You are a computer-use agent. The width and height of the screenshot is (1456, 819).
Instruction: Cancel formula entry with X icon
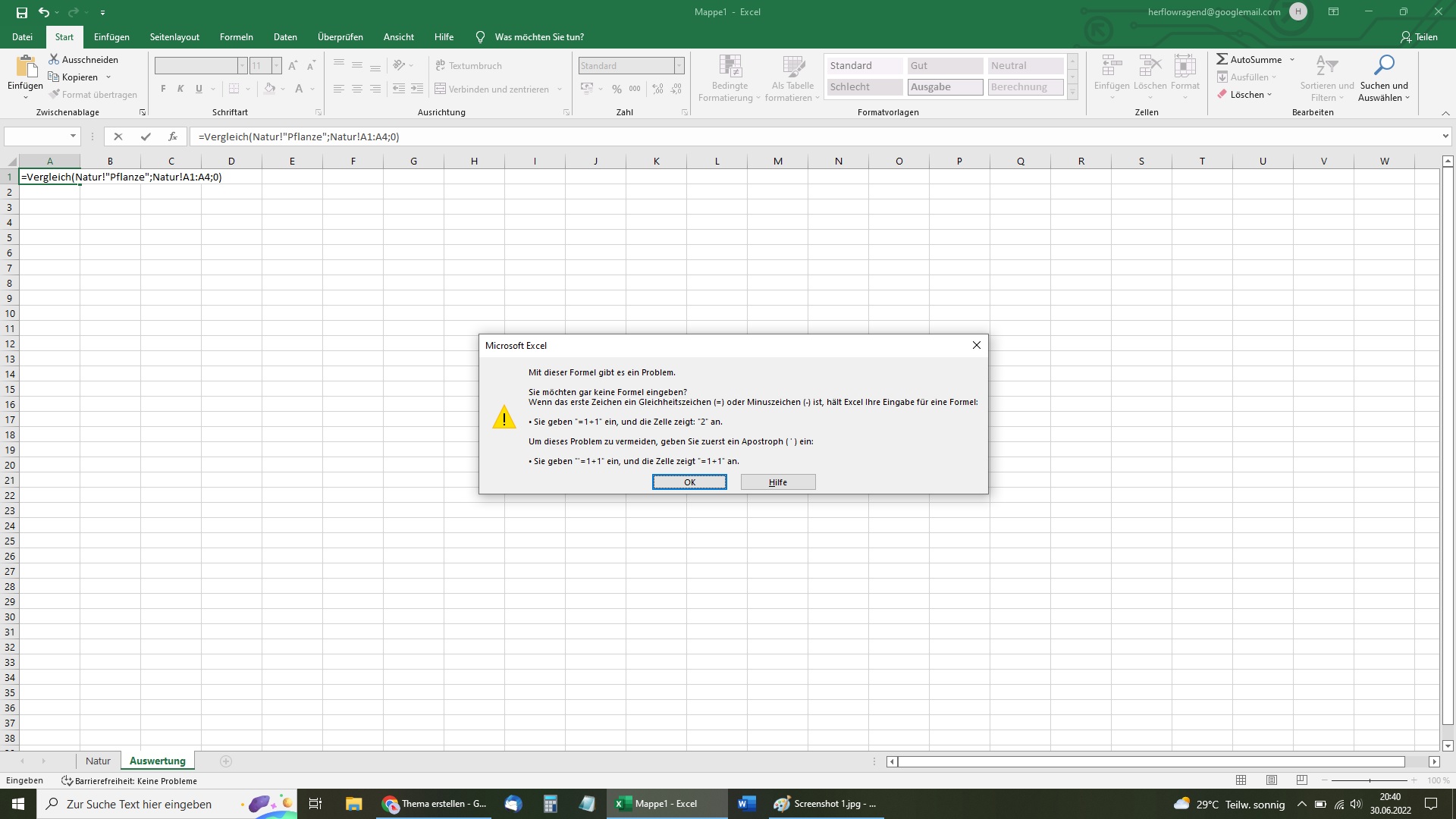(118, 136)
